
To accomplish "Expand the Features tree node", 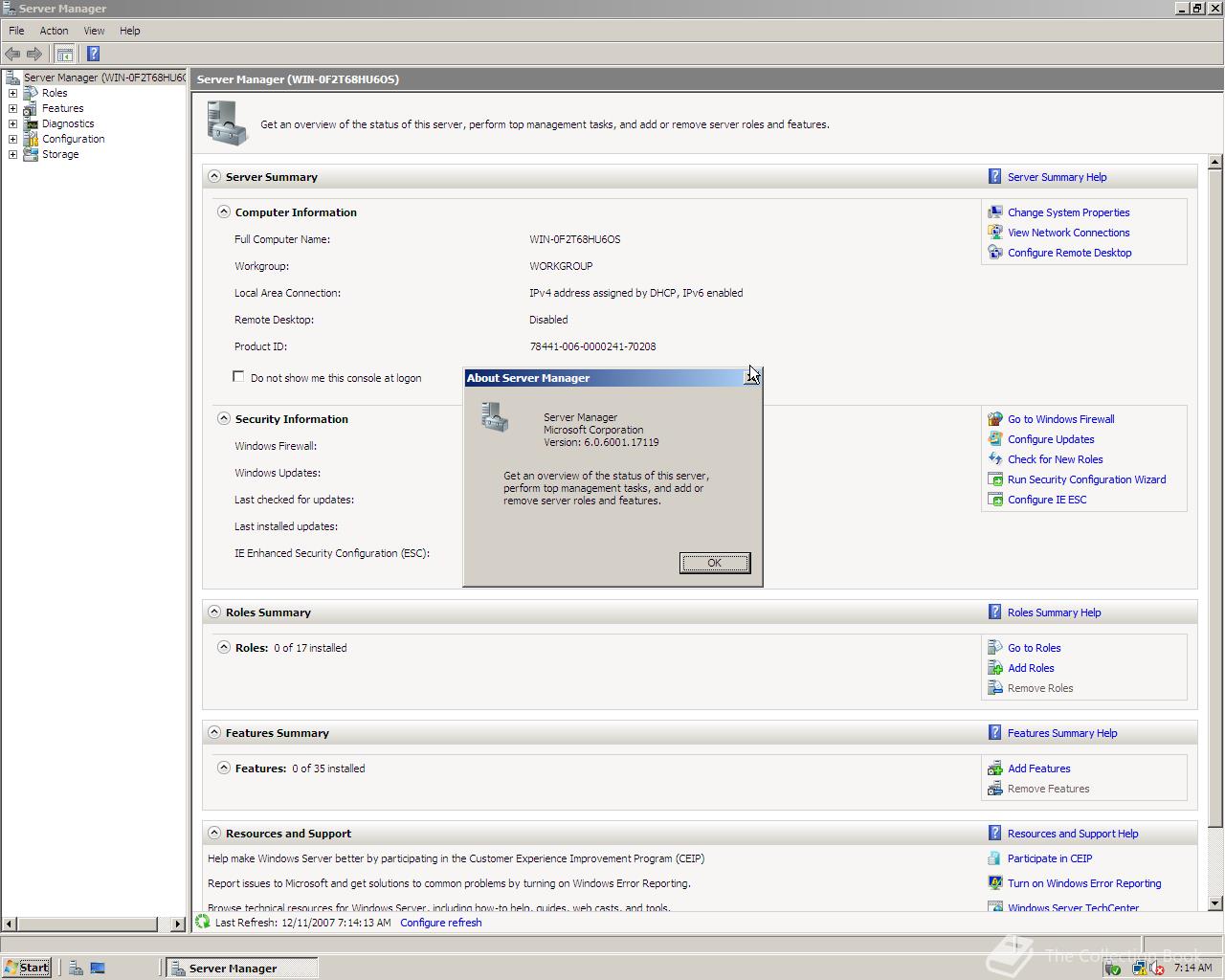I will coord(12,108).
